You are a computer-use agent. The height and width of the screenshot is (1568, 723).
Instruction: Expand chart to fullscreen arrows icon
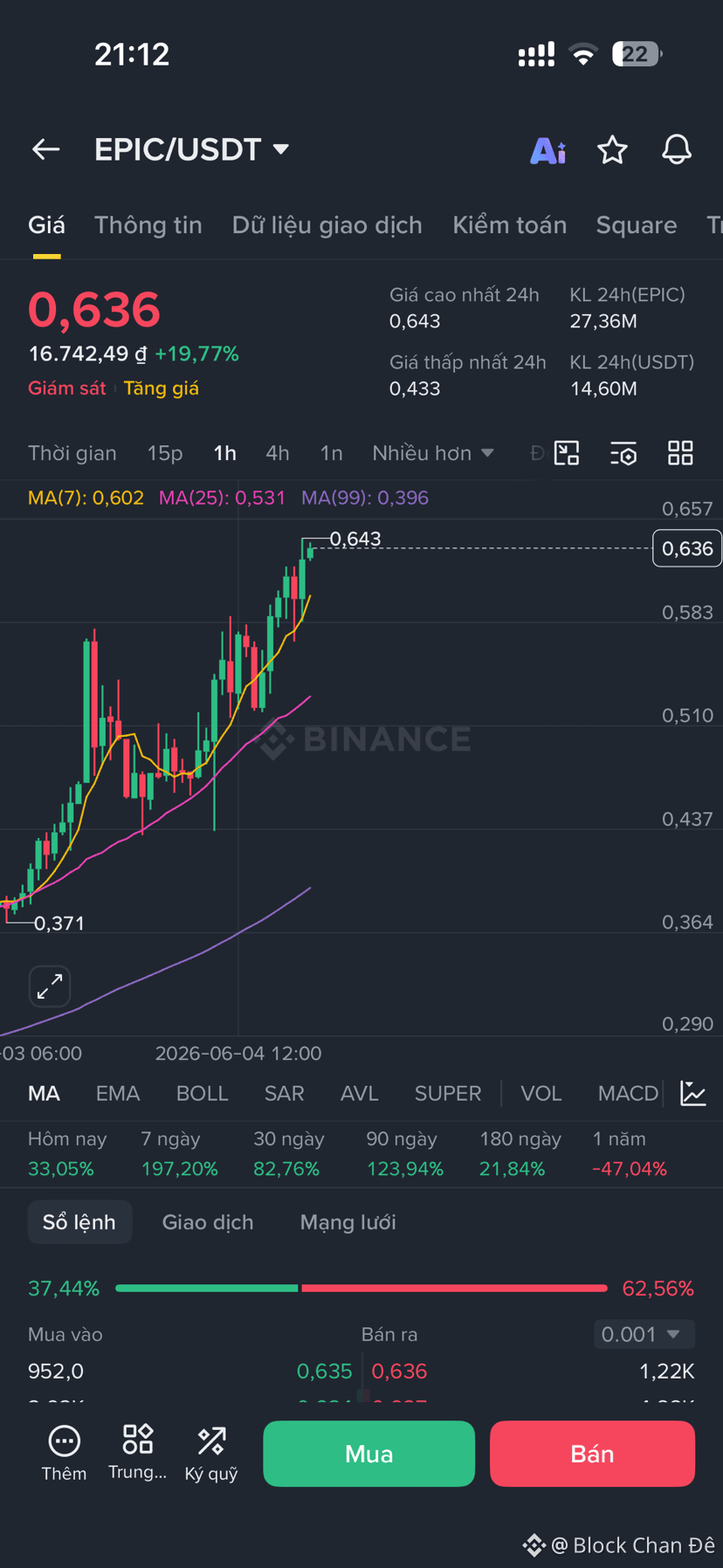[x=50, y=987]
